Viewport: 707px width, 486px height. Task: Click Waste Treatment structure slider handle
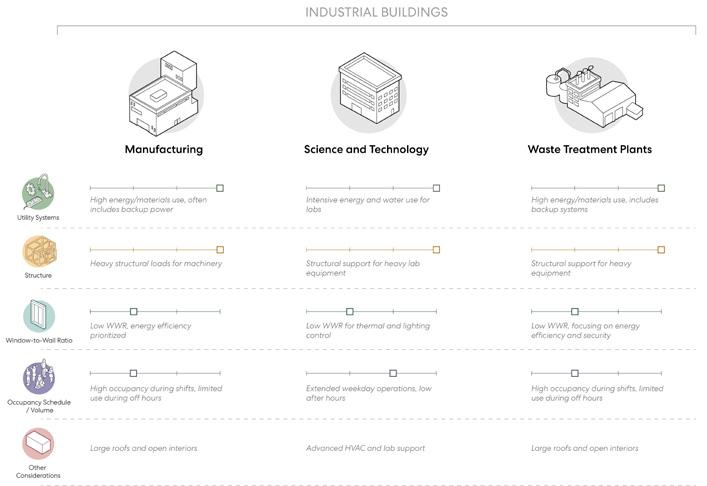tap(661, 250)
